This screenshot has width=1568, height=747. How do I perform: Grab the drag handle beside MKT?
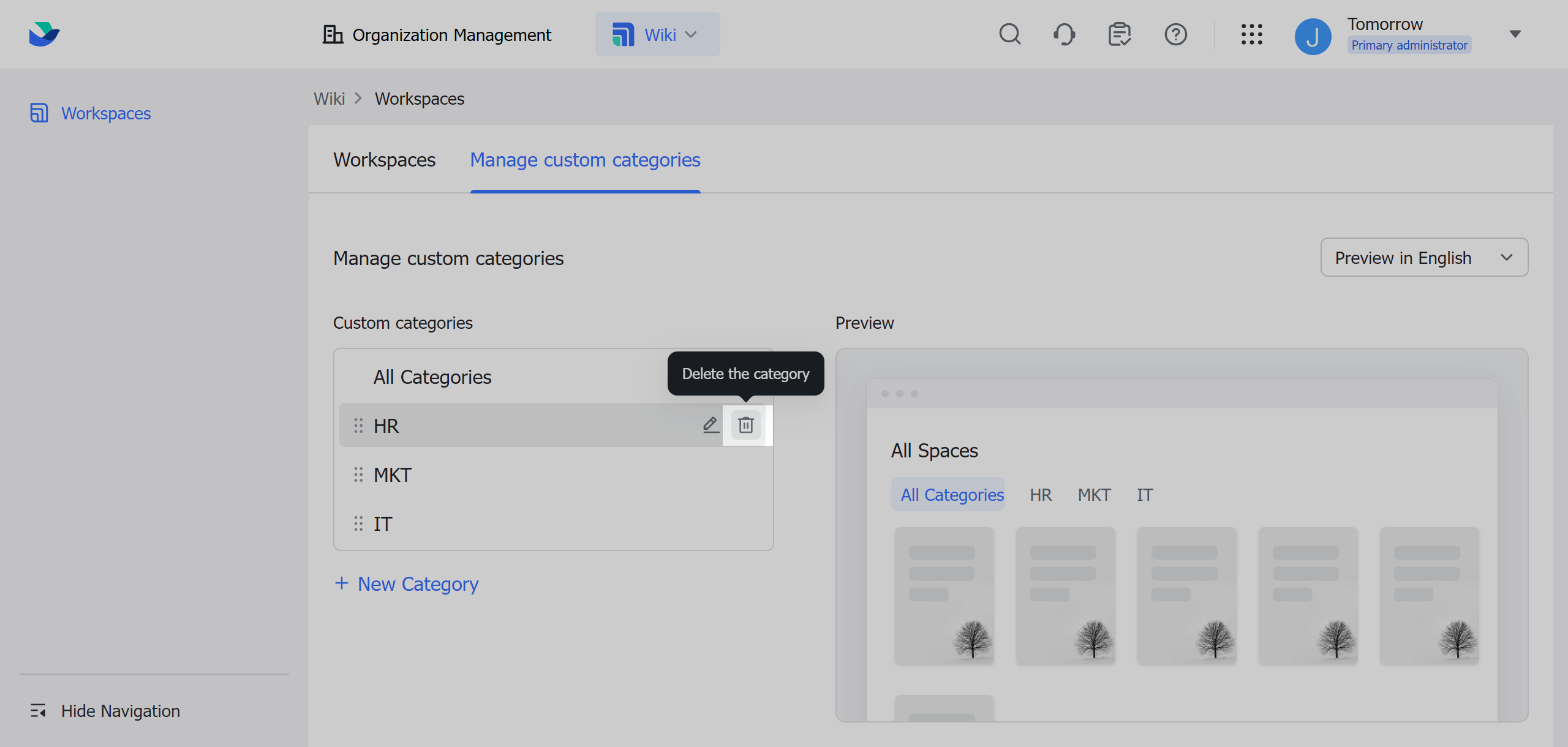tap(358, 475)
